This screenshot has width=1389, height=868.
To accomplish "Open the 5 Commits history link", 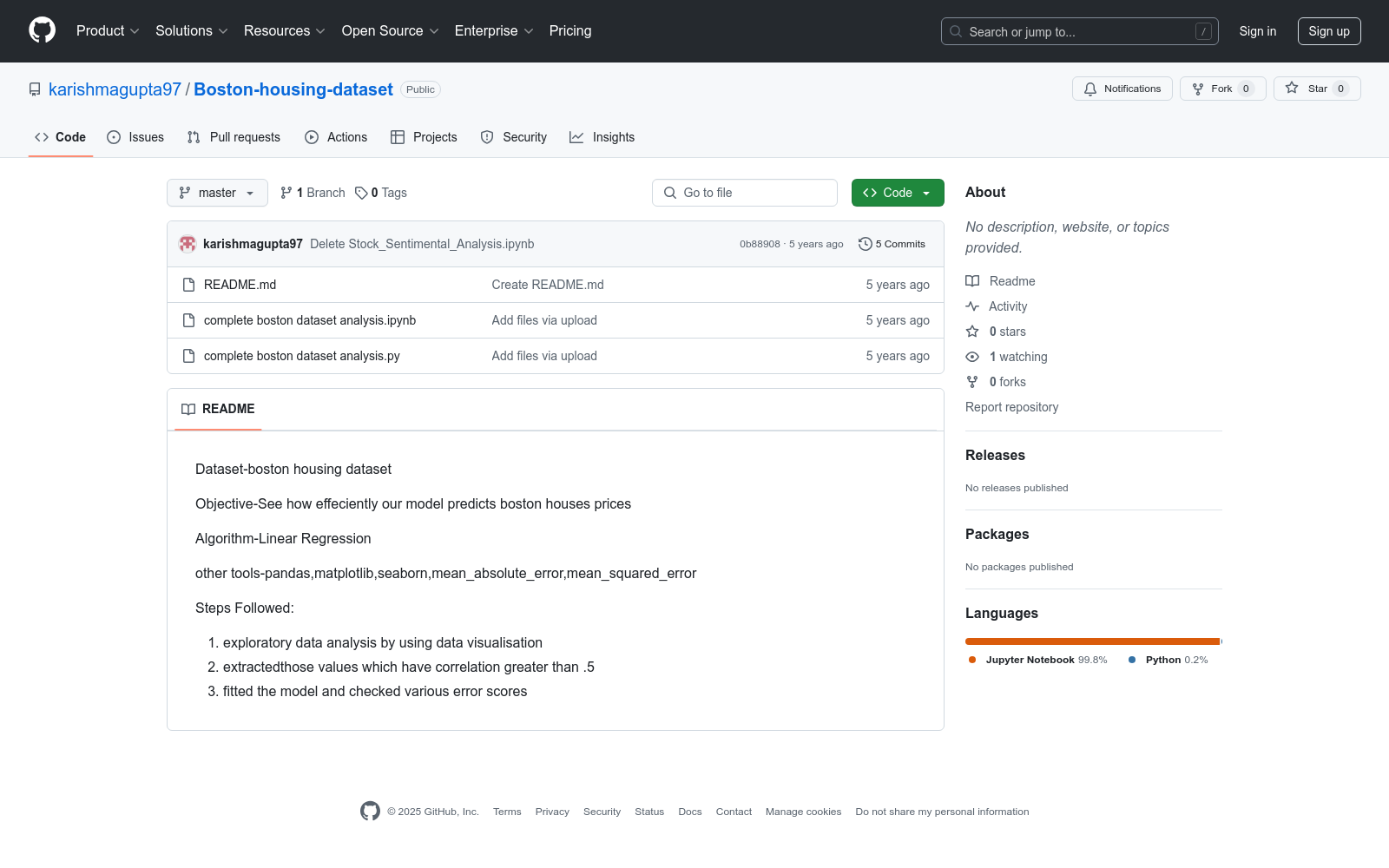I will (892, 244).
